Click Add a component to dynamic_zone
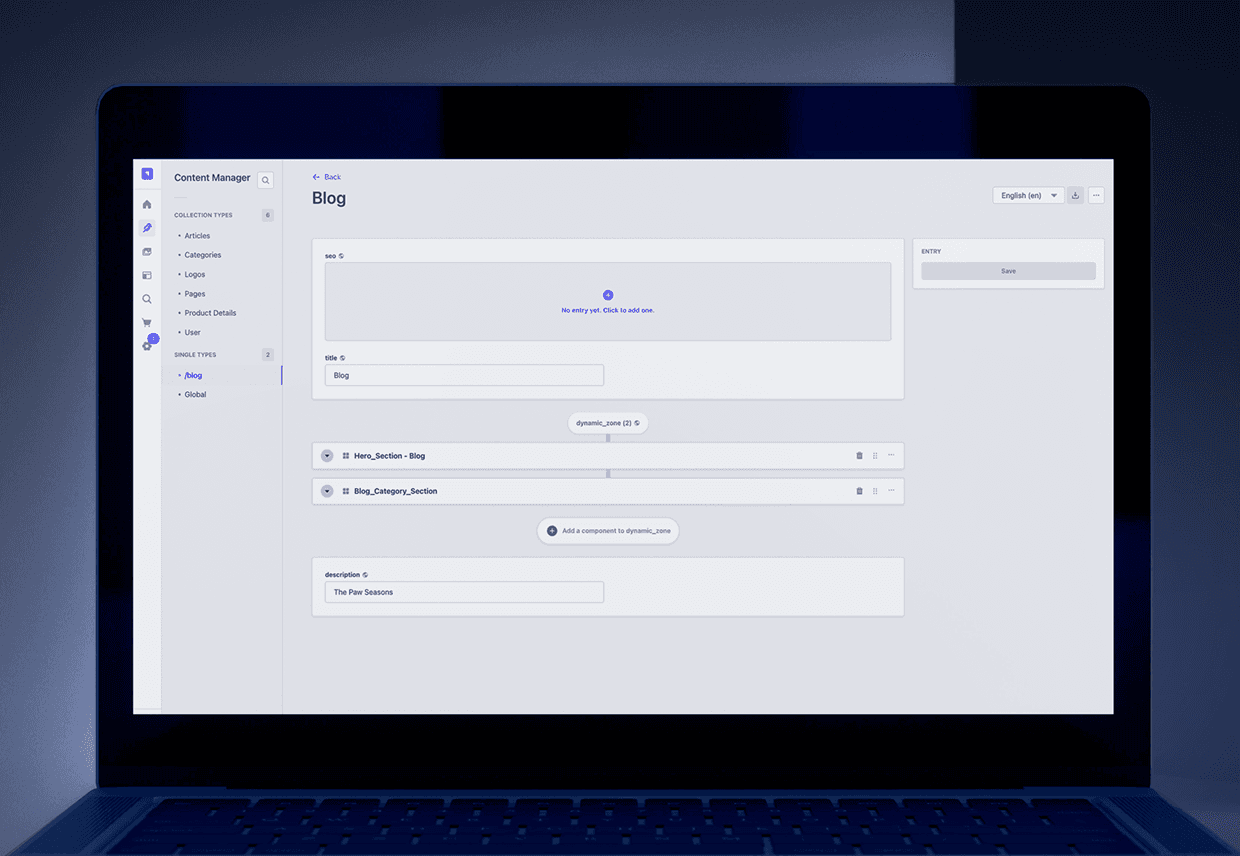 (x=608, y=531)
